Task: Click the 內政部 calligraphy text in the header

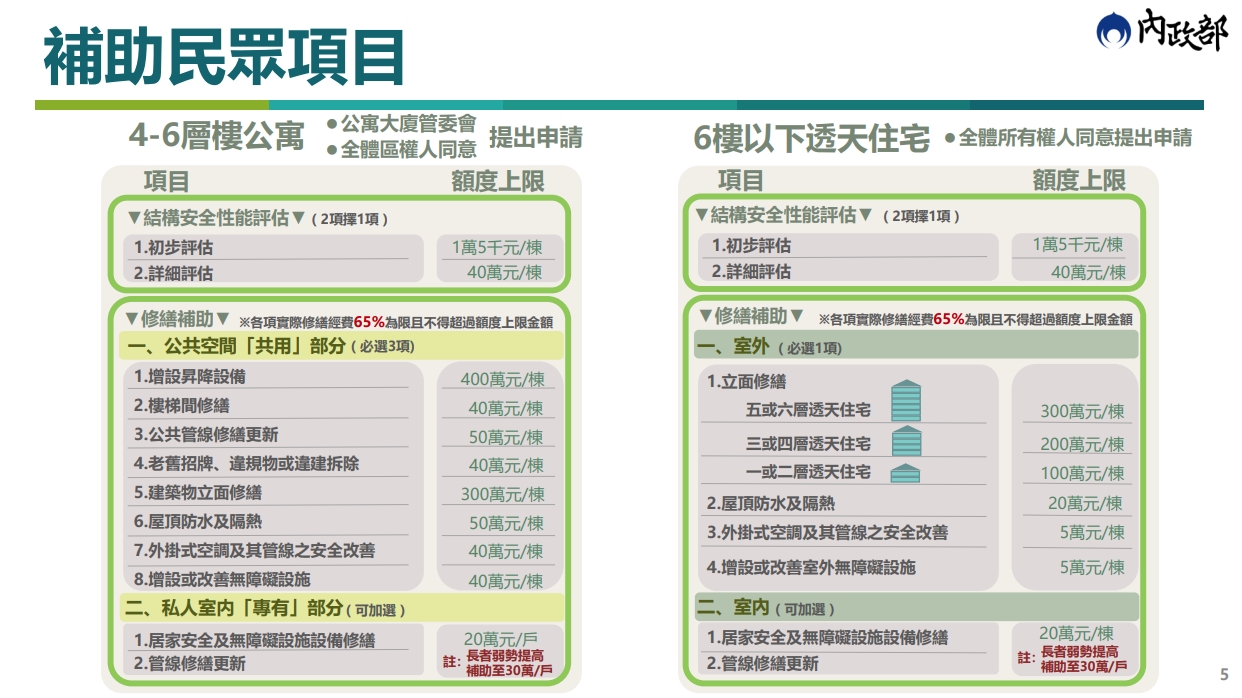Action: tap(1180, 31)
